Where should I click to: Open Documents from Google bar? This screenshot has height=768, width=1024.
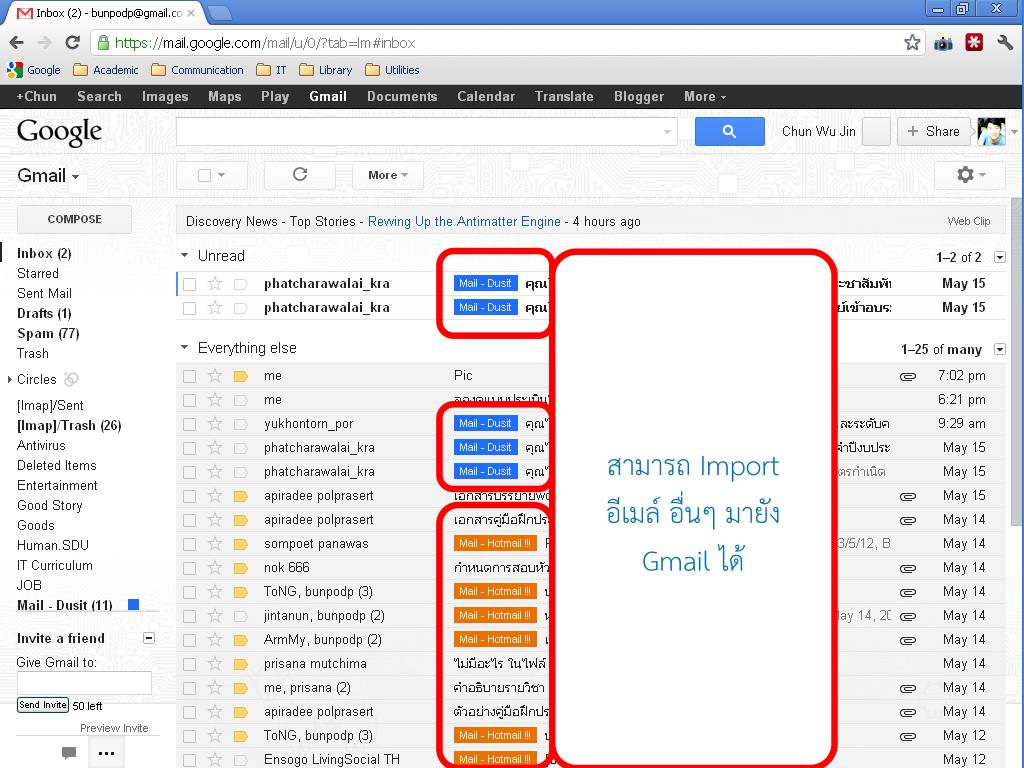[x=402, y=97]
